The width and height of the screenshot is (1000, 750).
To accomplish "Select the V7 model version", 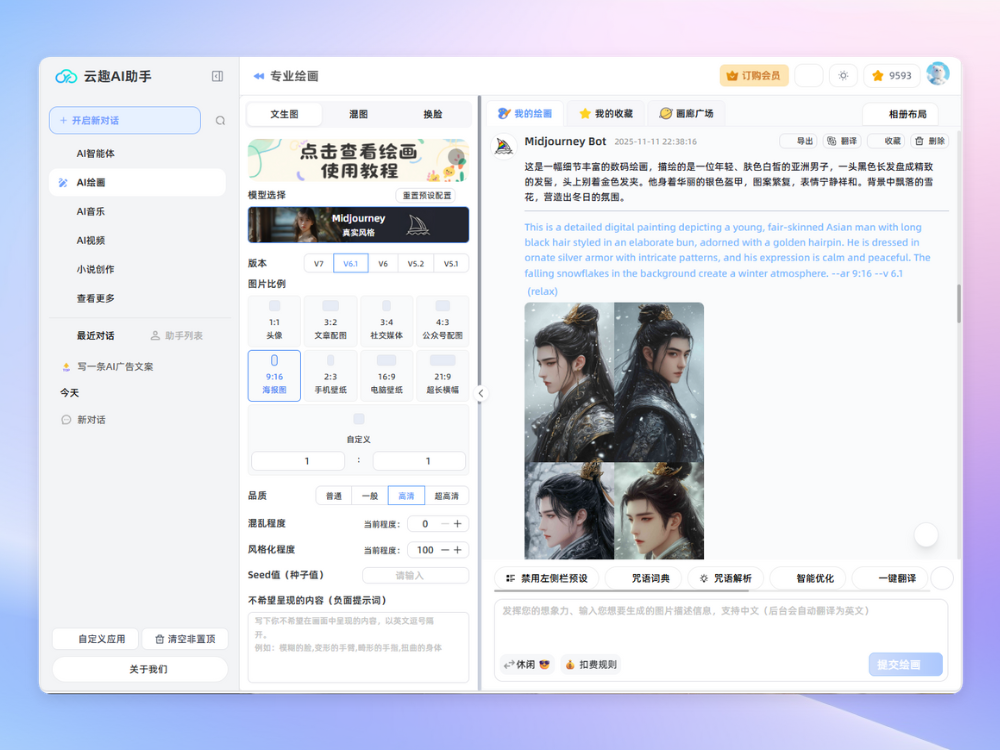I will [318, 264].
